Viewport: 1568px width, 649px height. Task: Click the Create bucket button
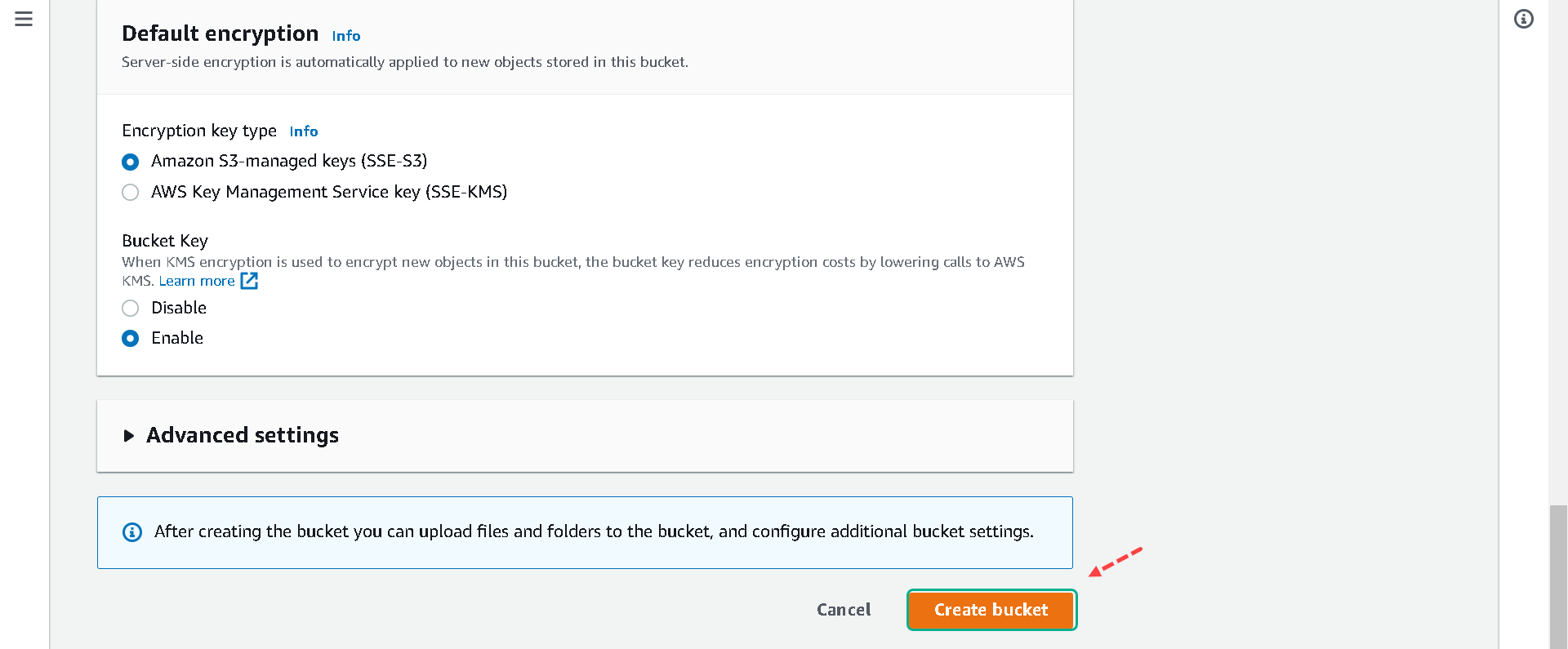[x=991, y=610]
